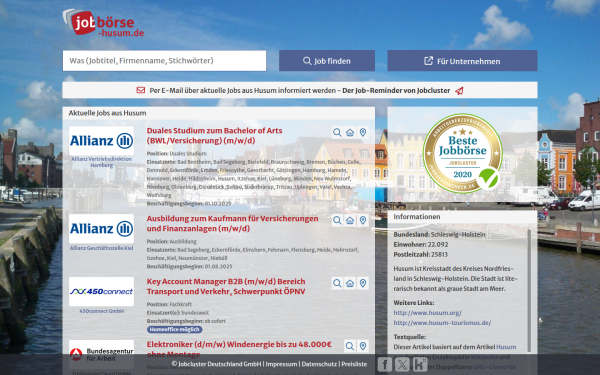Open the http://www.husum.org/ link
The width and height of the screenshot is (600, 375).
coord(427,313)
